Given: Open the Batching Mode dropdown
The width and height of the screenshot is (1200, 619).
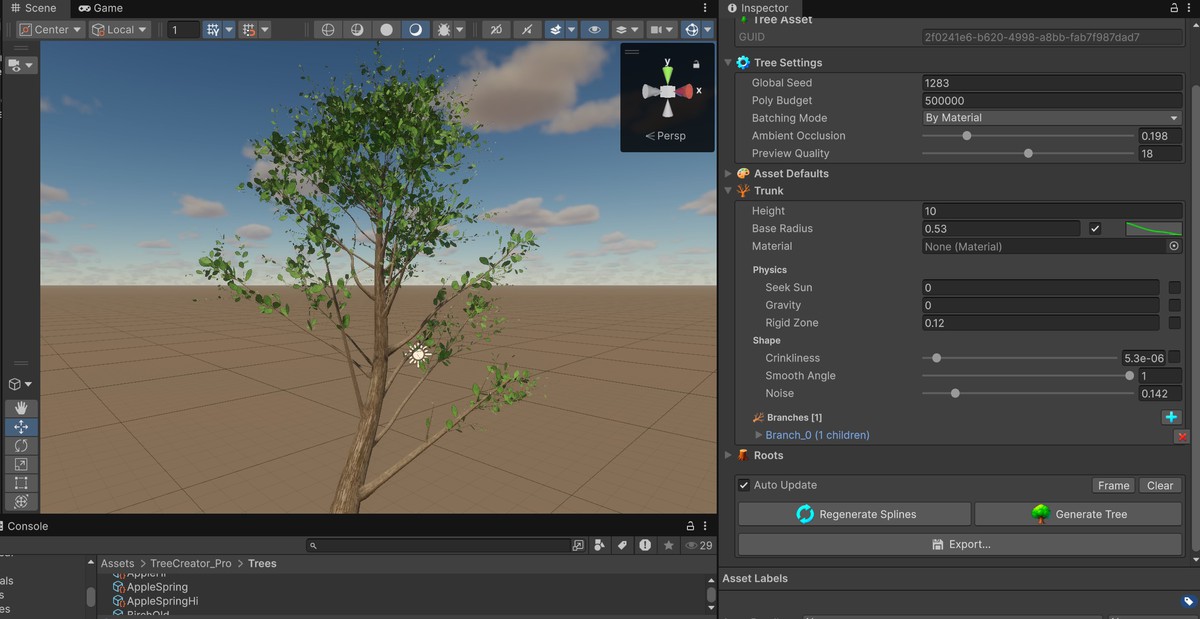Looking at the screenshot, I should [1052, 118].
